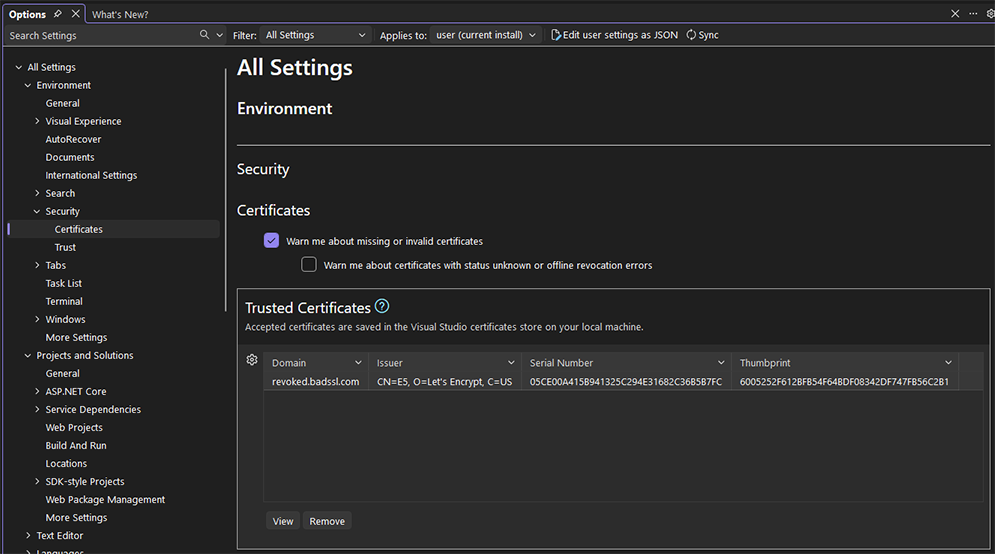The image size is (995, 554).
Task: Click the gear icon beside the certificates table
Action: click(252, 360)
